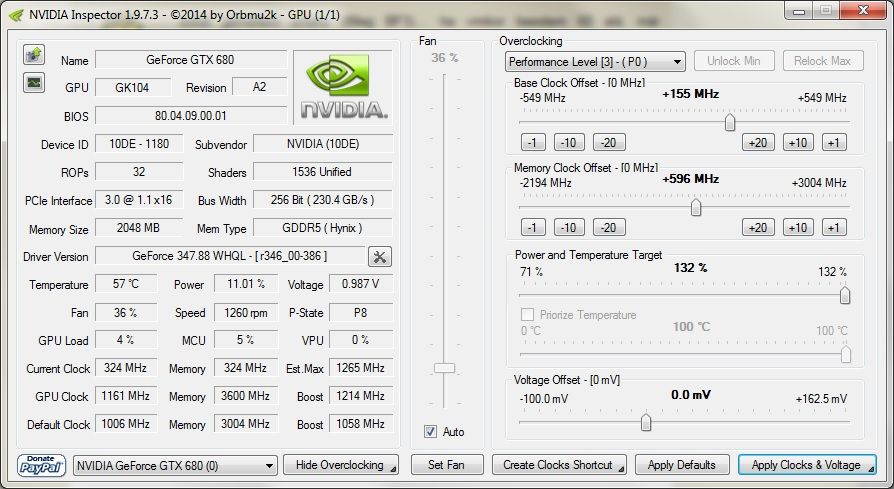Click the Unlock Min button
Viewport: 894px width, 489px height.
coord(734,61)
